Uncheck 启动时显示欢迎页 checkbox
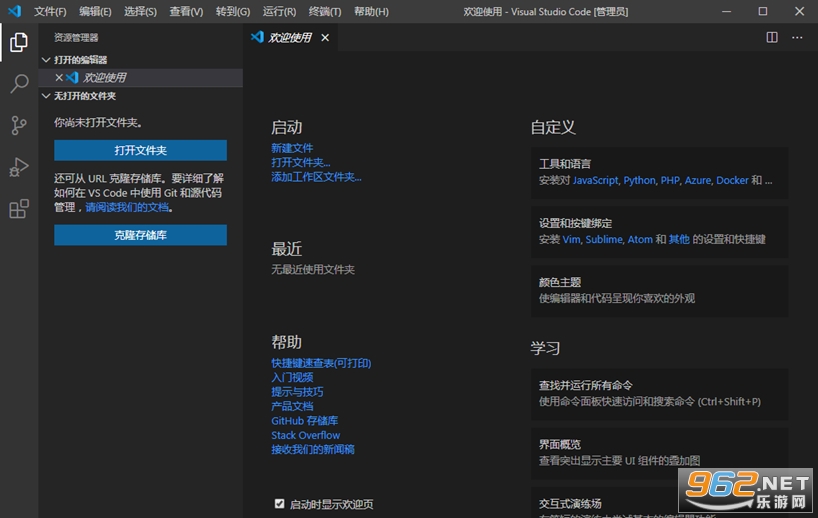 pyautogui.click(x=280, y=503)
